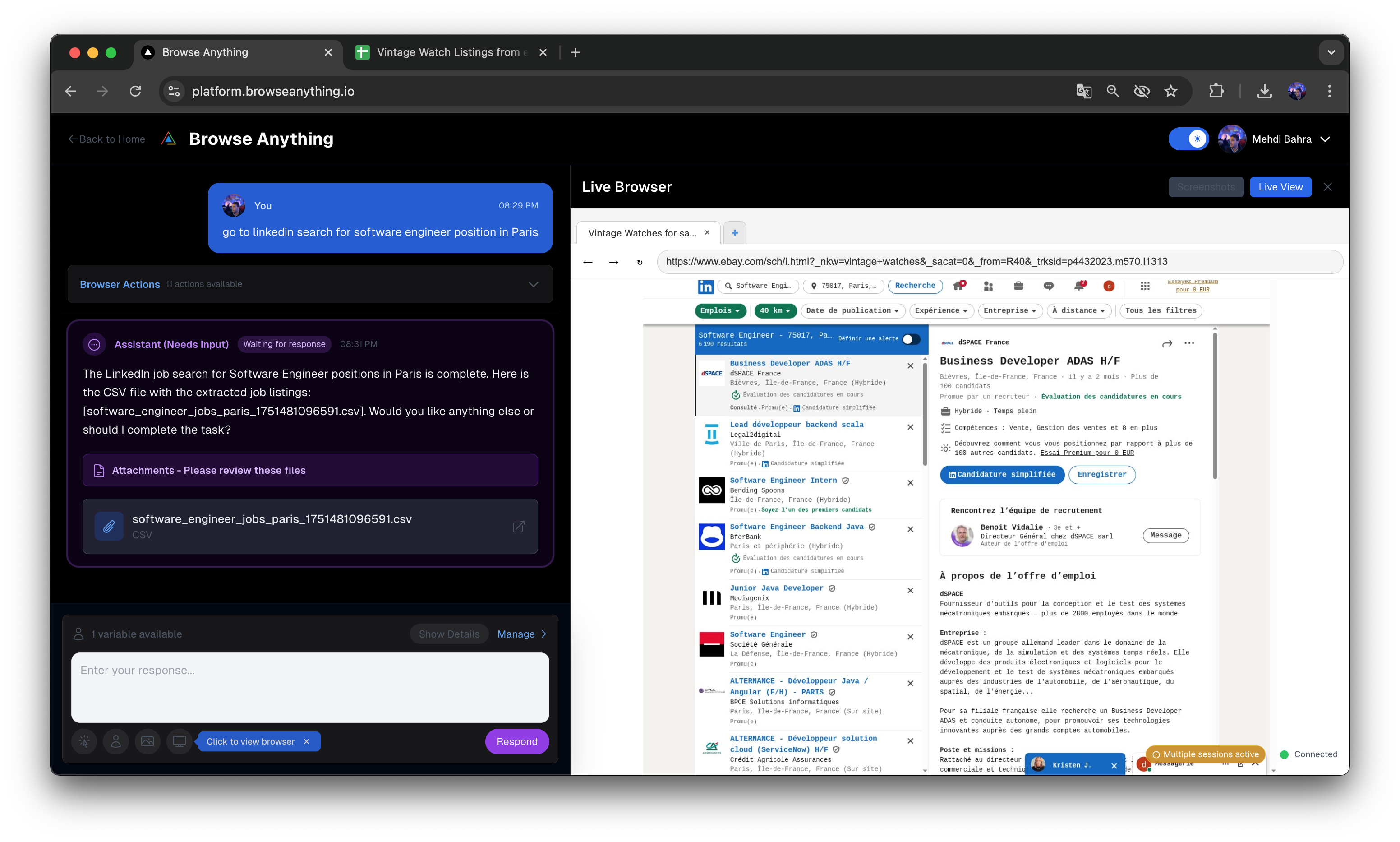Image resolution: width=1400 pixels, height=842 pixels.
Task: Switch to the Browse Anything Chrome tab
Action: [238, 52]
